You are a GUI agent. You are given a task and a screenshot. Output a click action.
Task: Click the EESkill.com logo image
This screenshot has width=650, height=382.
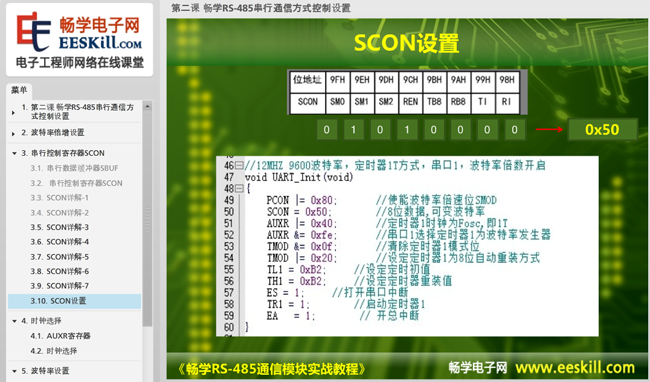point(80,40)
